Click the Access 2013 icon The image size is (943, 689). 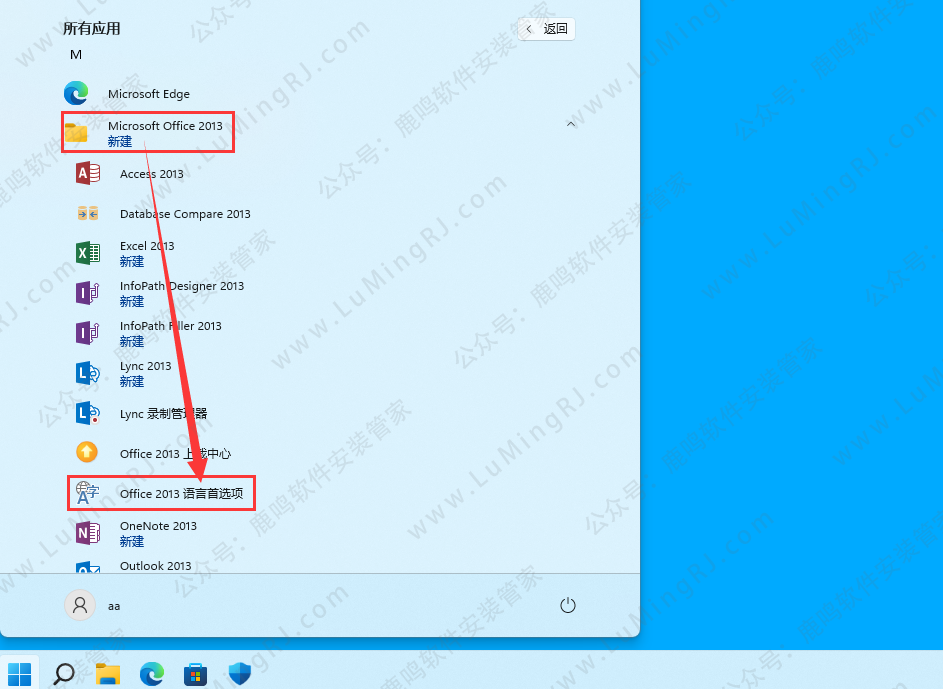[88, 174]
